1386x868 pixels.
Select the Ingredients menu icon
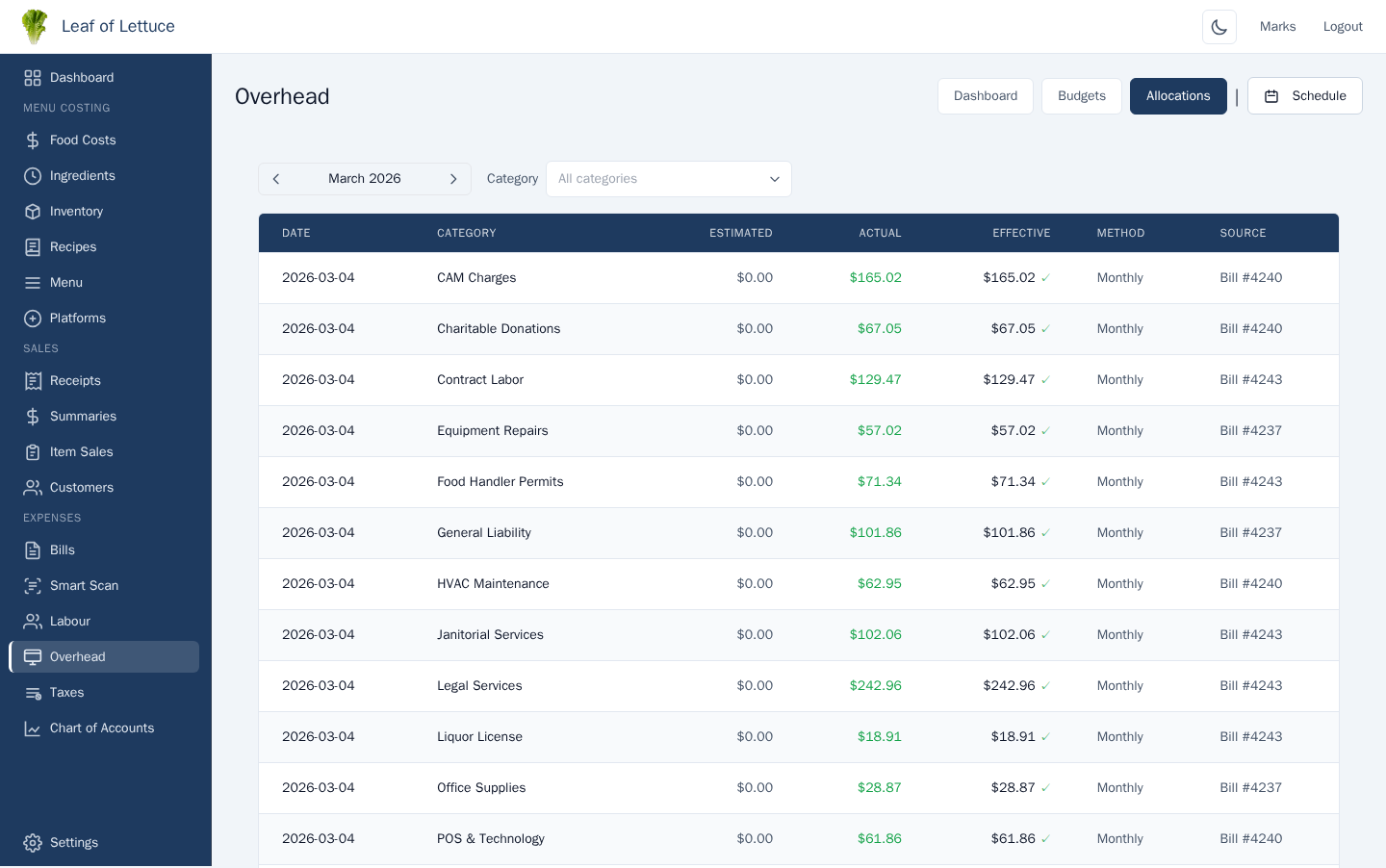[33, 175]
